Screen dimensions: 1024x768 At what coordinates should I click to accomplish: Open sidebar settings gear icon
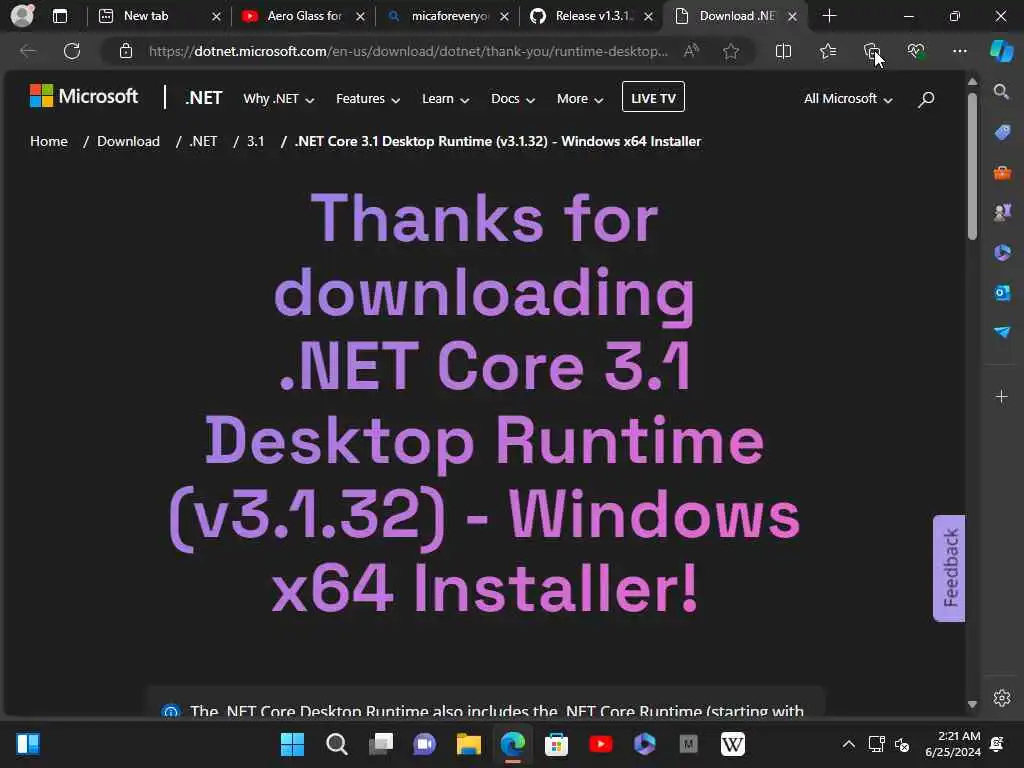(1002, 698)
